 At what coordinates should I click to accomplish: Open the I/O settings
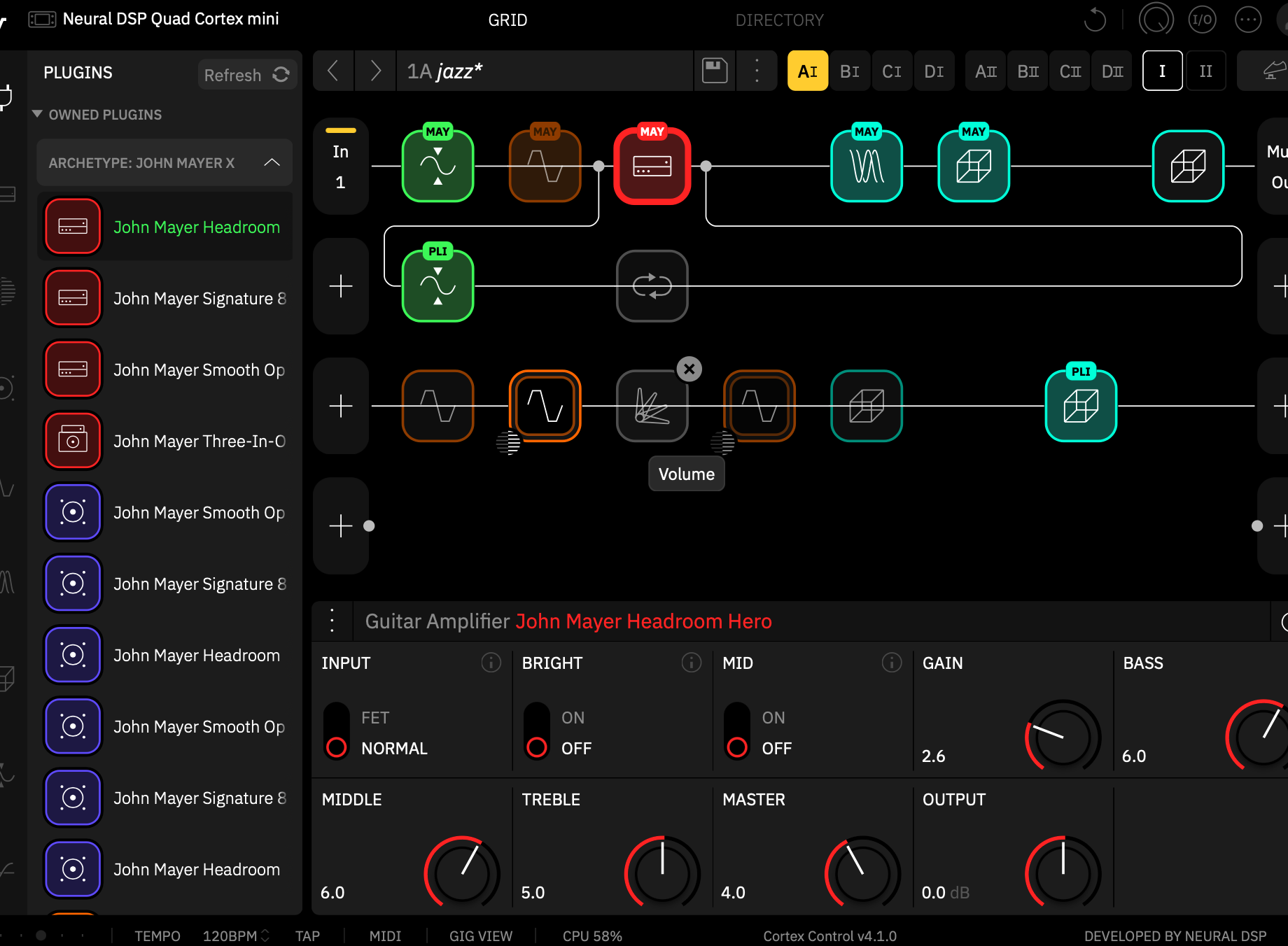(1202, 20)
